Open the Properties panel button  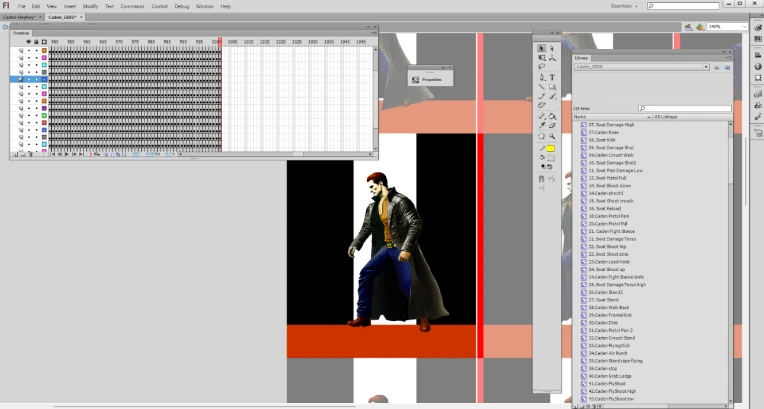coord(431,79)
